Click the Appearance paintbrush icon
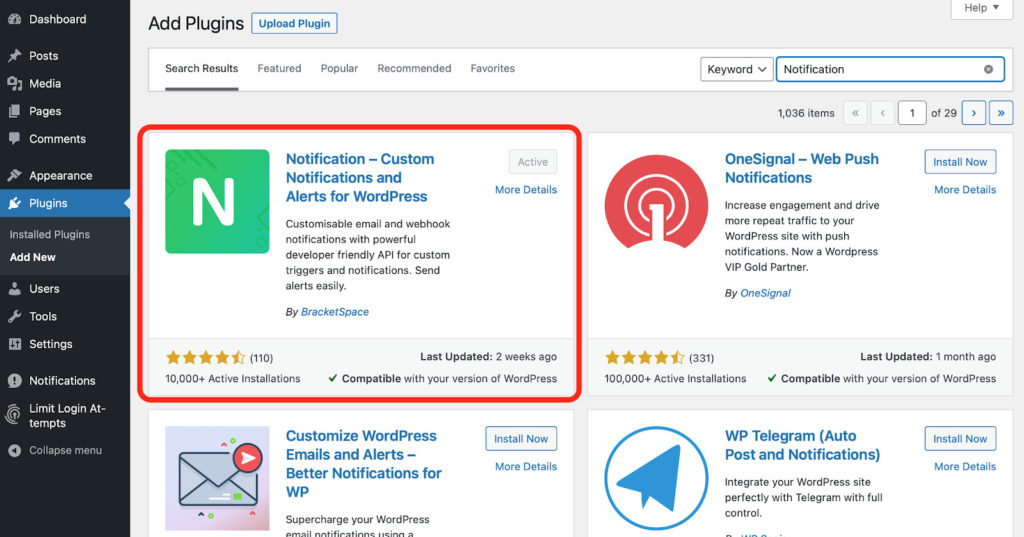The image size is (1024, 537). point(14,175)
